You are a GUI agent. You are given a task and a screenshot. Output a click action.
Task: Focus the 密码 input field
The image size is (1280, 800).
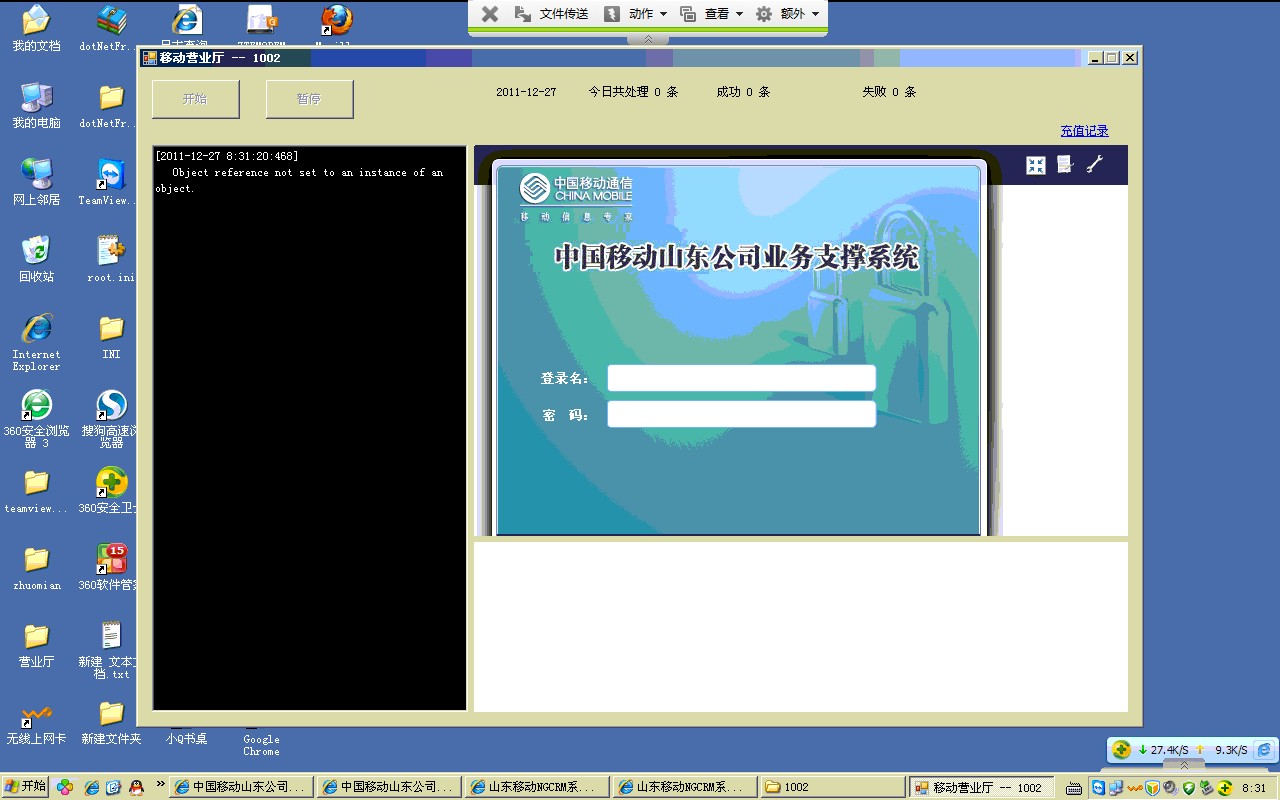click(x=742, y=414)
